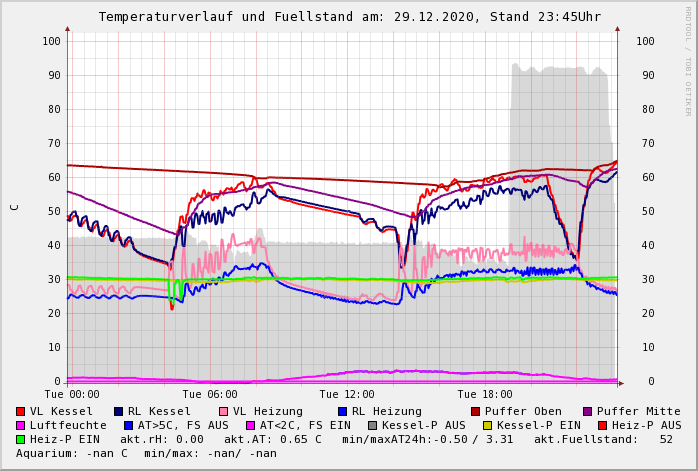Click the Tue 18:00 time axis label
This screenshot has height=471, width=698.
(484, 394)
